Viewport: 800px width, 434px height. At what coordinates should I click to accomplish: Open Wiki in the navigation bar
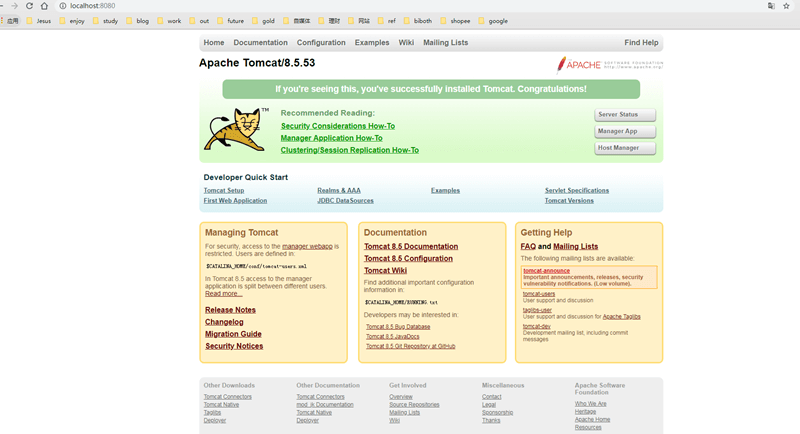[406, 43]
